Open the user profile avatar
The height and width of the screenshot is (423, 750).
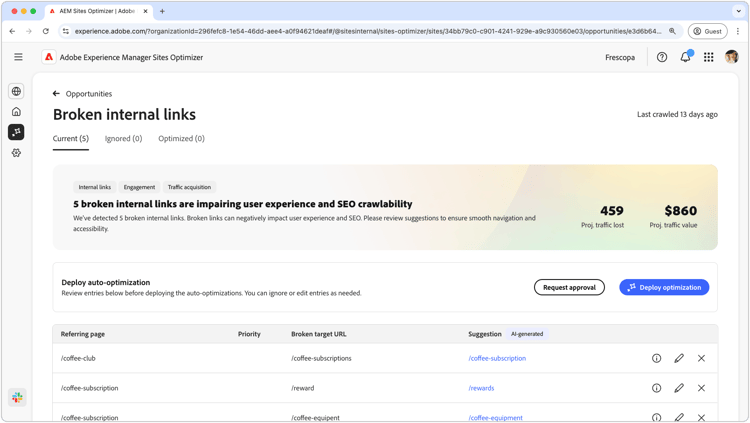(731, 57)
